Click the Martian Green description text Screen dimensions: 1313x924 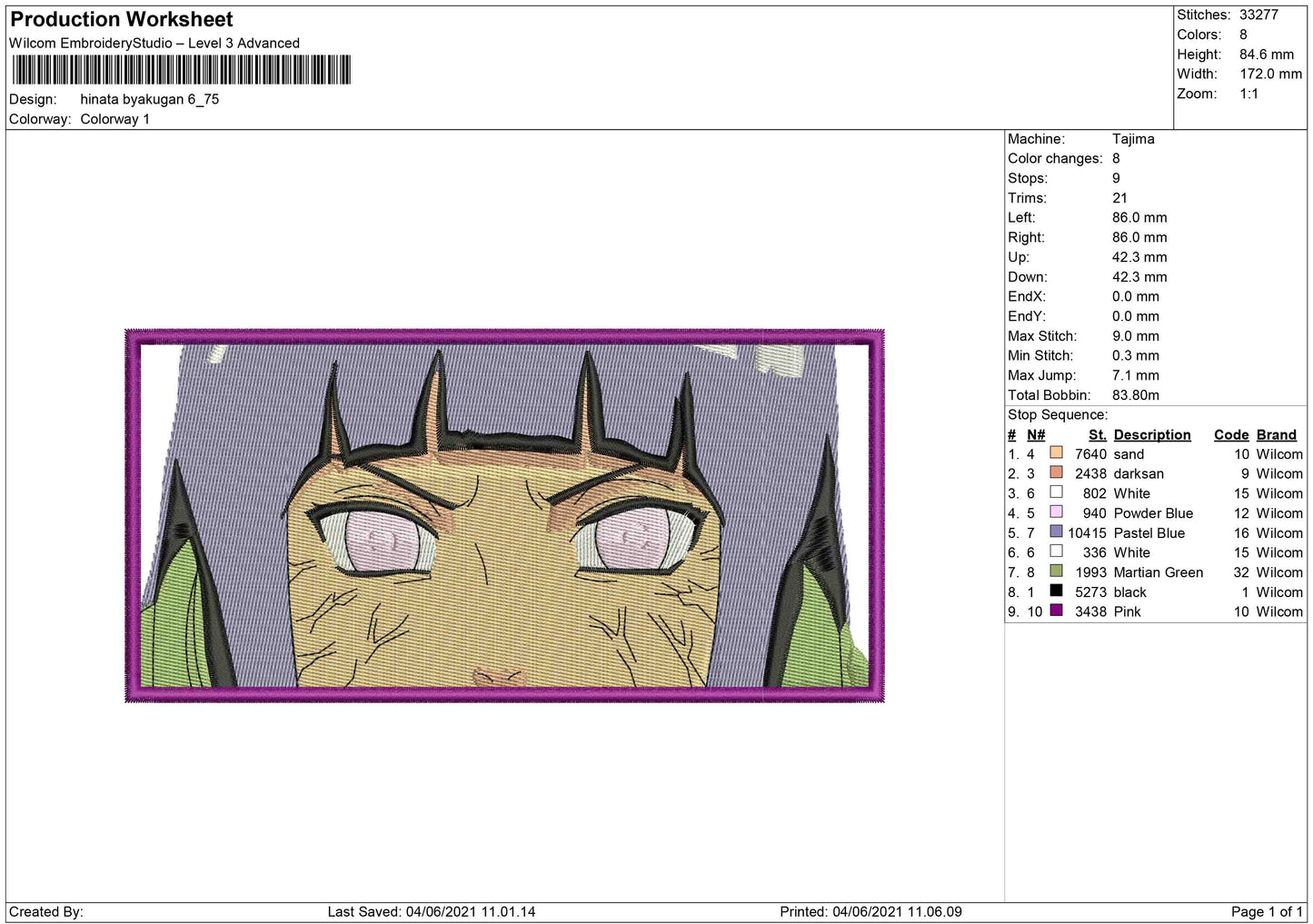pos(1159,572)
